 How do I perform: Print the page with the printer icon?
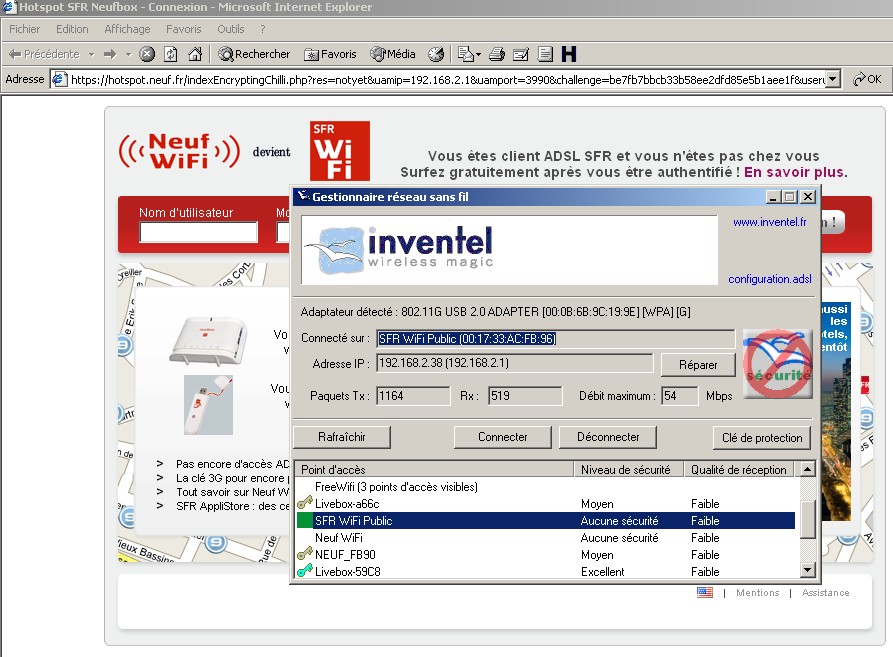(x=497, y=54)
